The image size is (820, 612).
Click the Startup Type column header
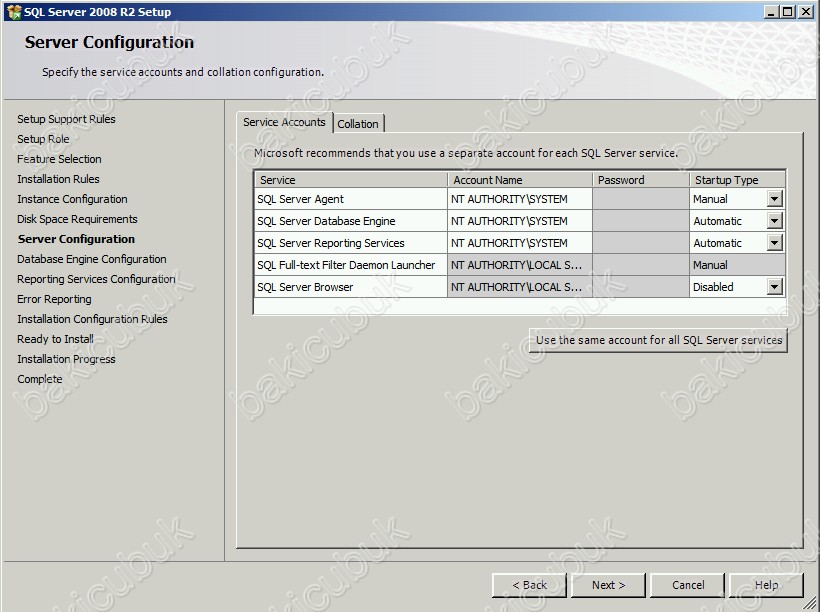737,180
